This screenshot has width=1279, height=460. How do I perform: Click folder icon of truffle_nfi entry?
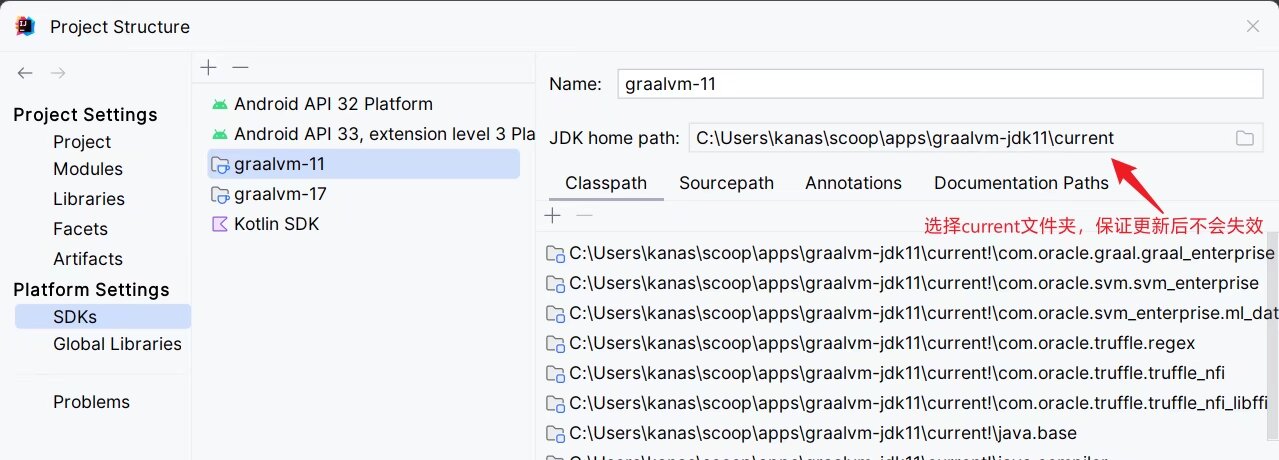(x=555, y=374)
